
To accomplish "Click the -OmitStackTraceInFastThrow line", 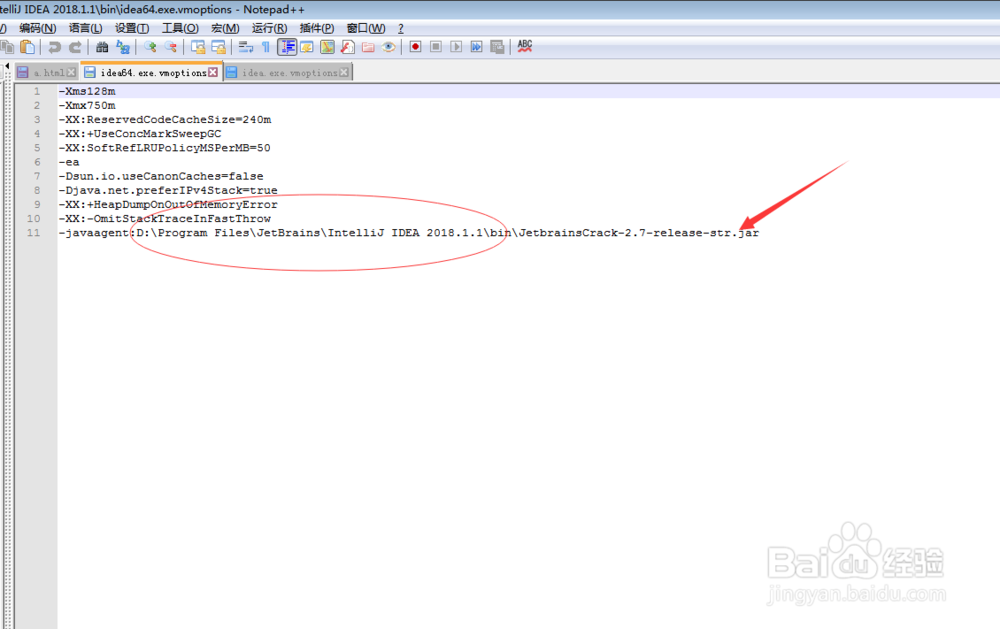I will click(x=165, y=218).
